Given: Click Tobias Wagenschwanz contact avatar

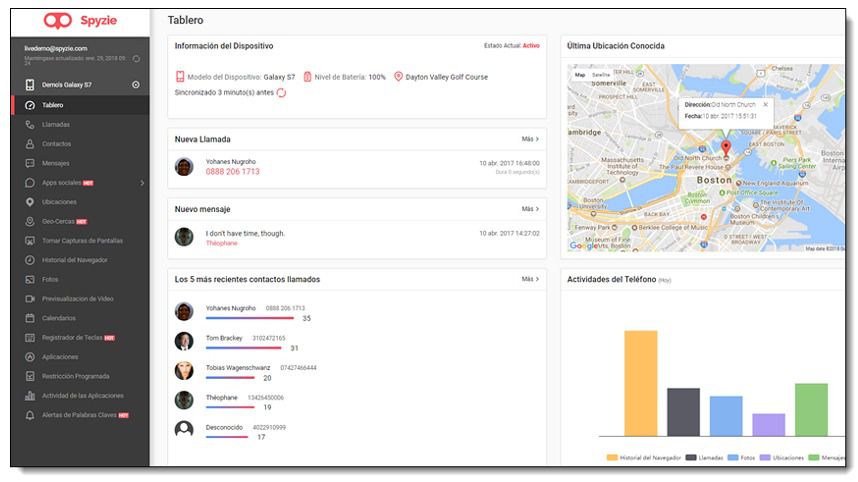Looking at the screenshot, I should 184,370.
